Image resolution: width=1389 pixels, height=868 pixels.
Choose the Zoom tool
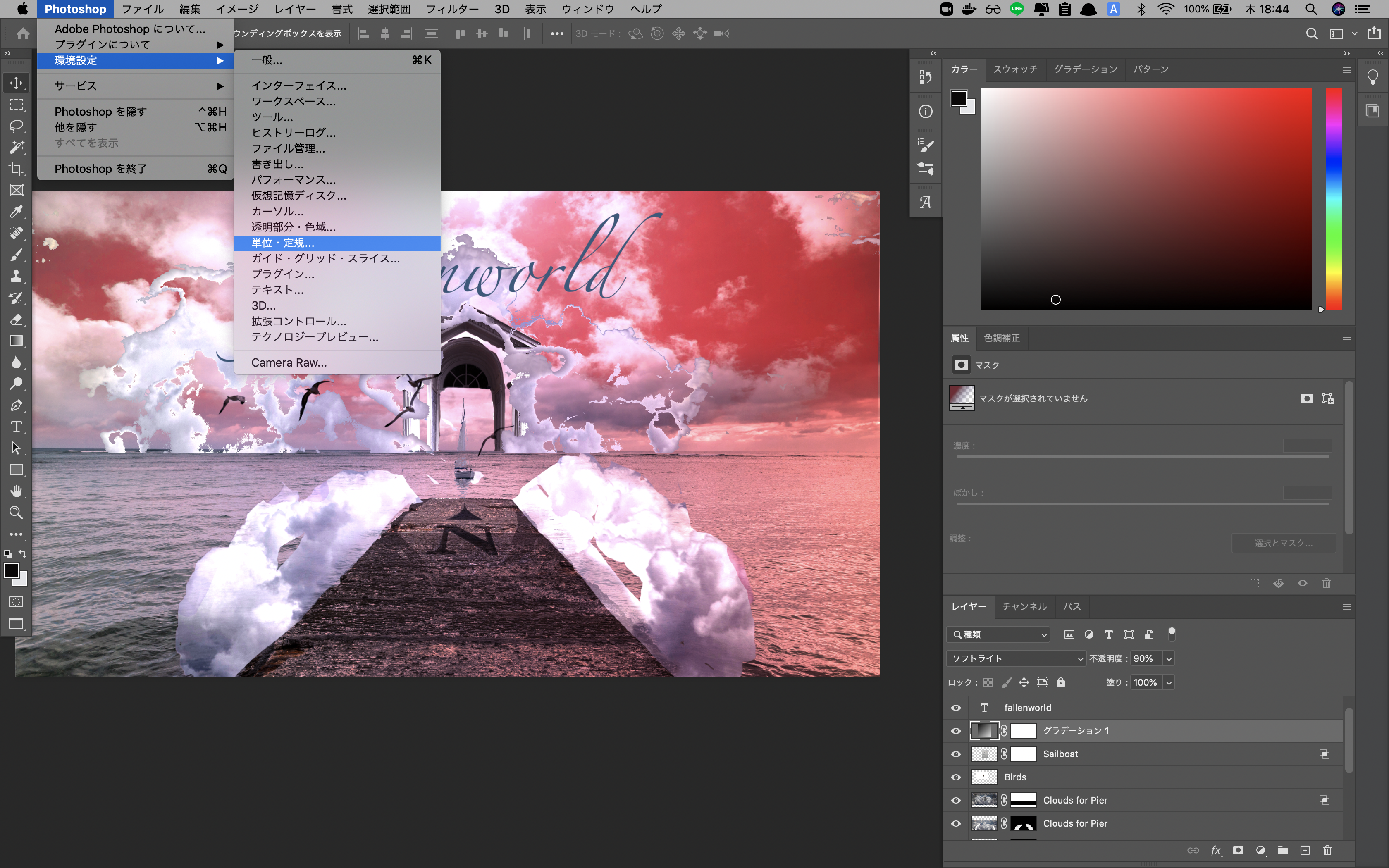(x=16, y=512)
